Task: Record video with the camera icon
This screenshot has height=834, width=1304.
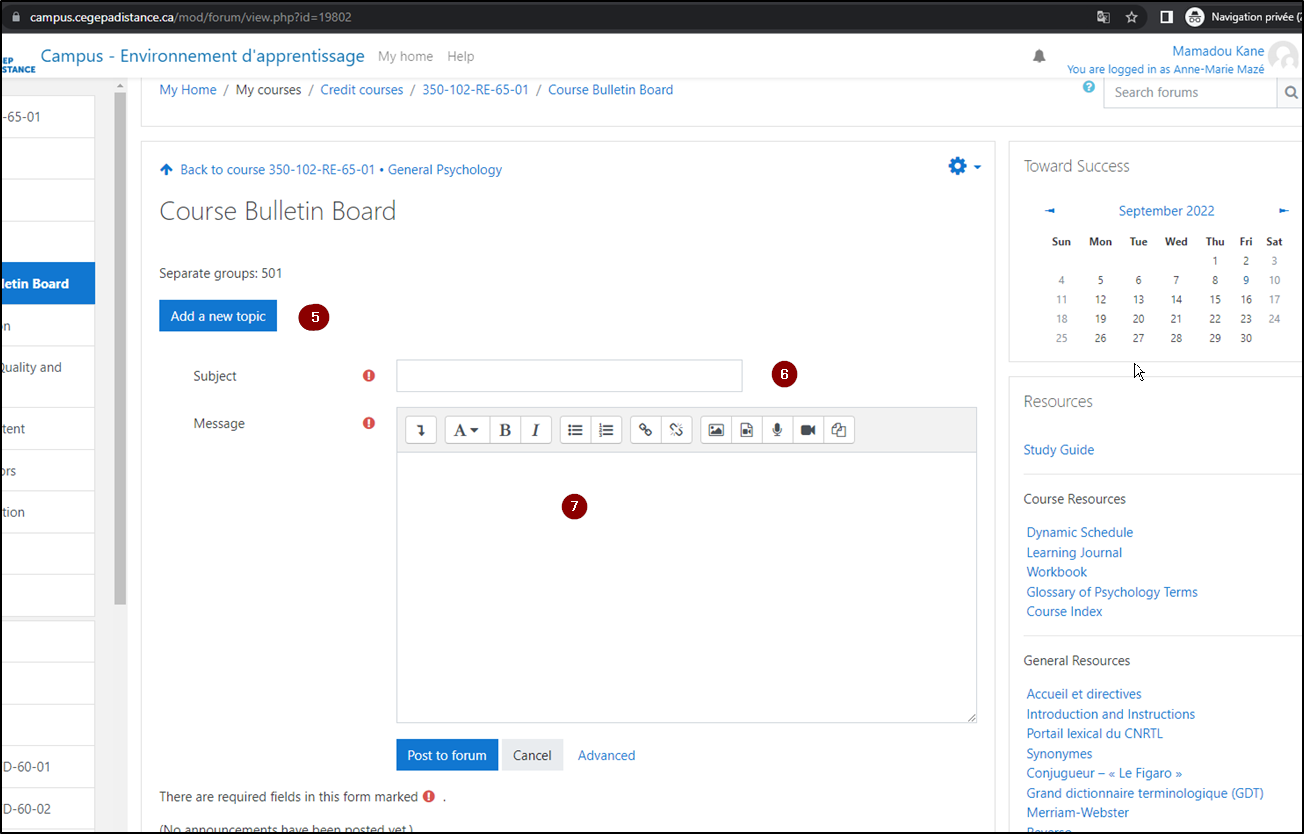Action: point(808,430)
